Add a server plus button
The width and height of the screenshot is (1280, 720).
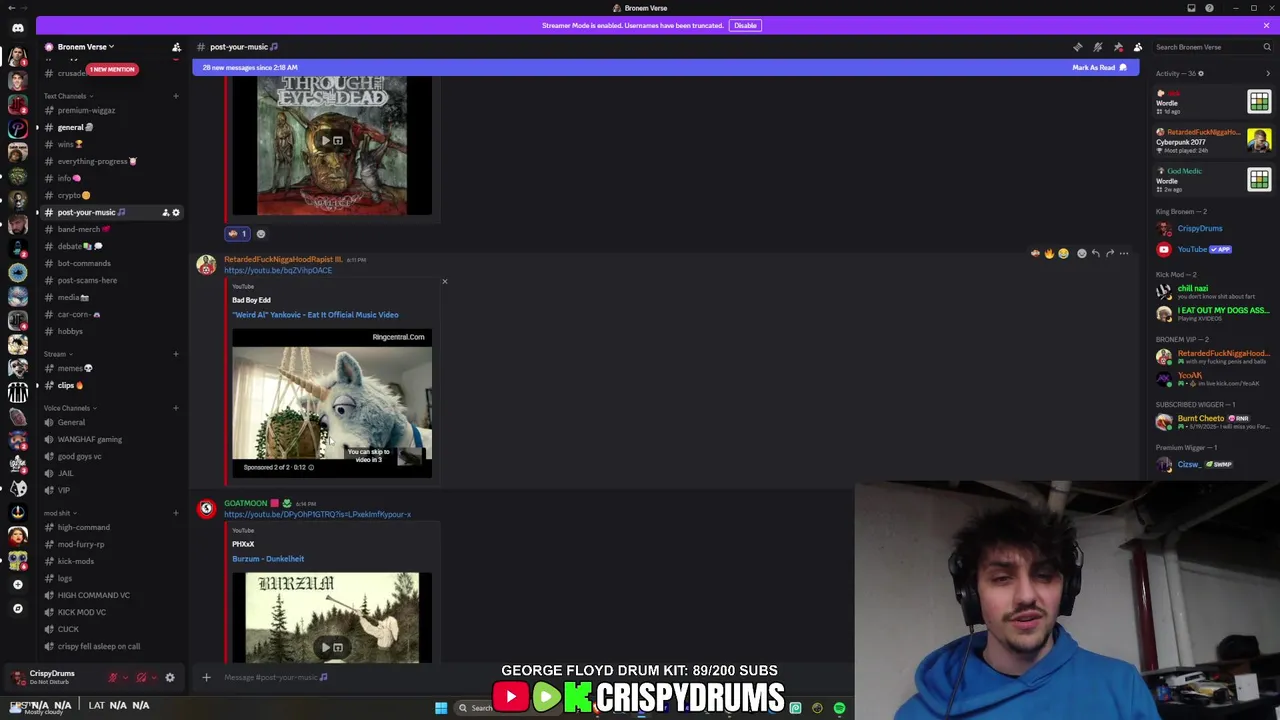17,584
